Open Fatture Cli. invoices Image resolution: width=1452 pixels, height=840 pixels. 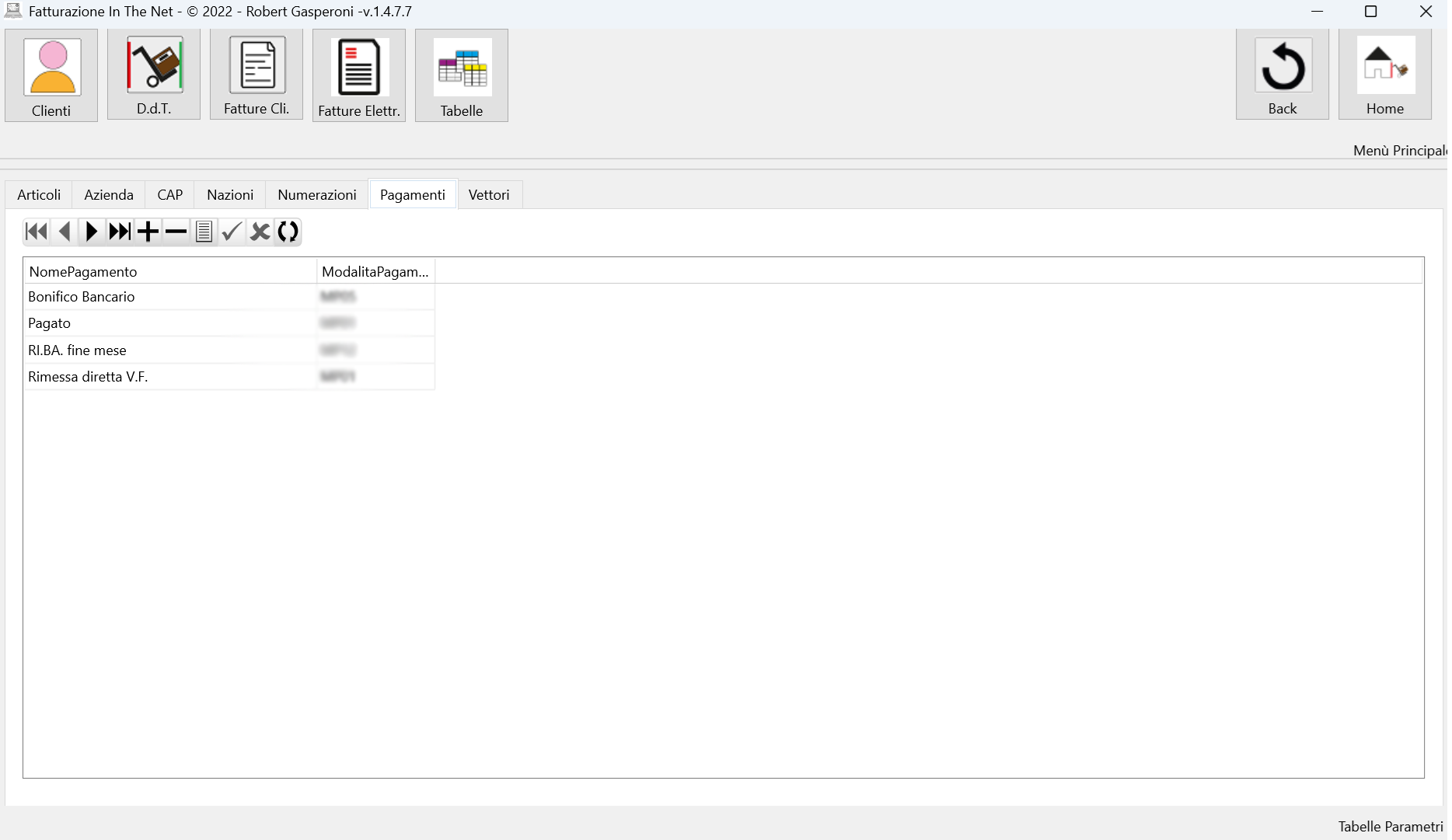pos(257,75)
